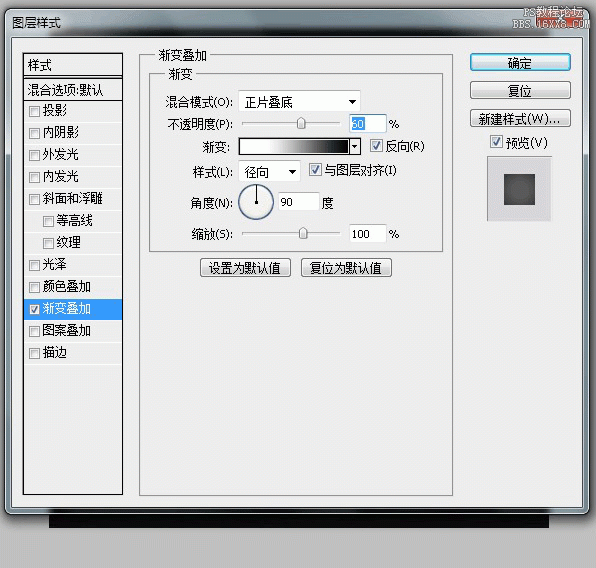Enable the 内阴影 inner shadow checkbox
596x568 pixels.
pos(34,133)
